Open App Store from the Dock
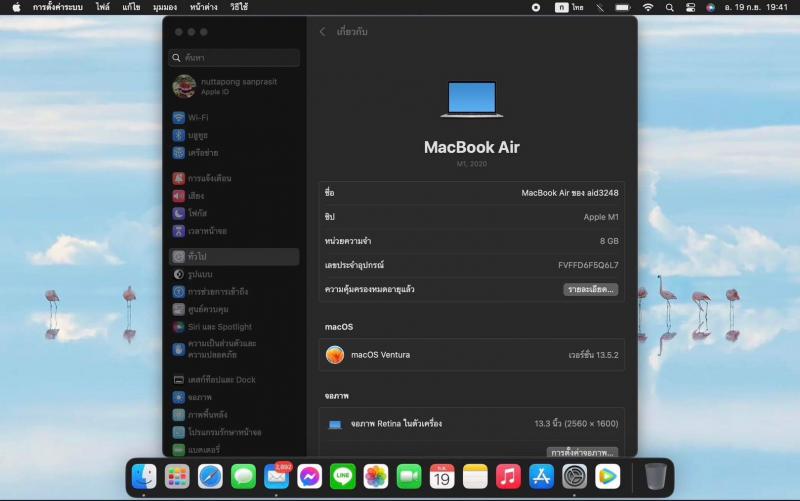The height and width of the screenshot is (501, 800). coord(541,477)
